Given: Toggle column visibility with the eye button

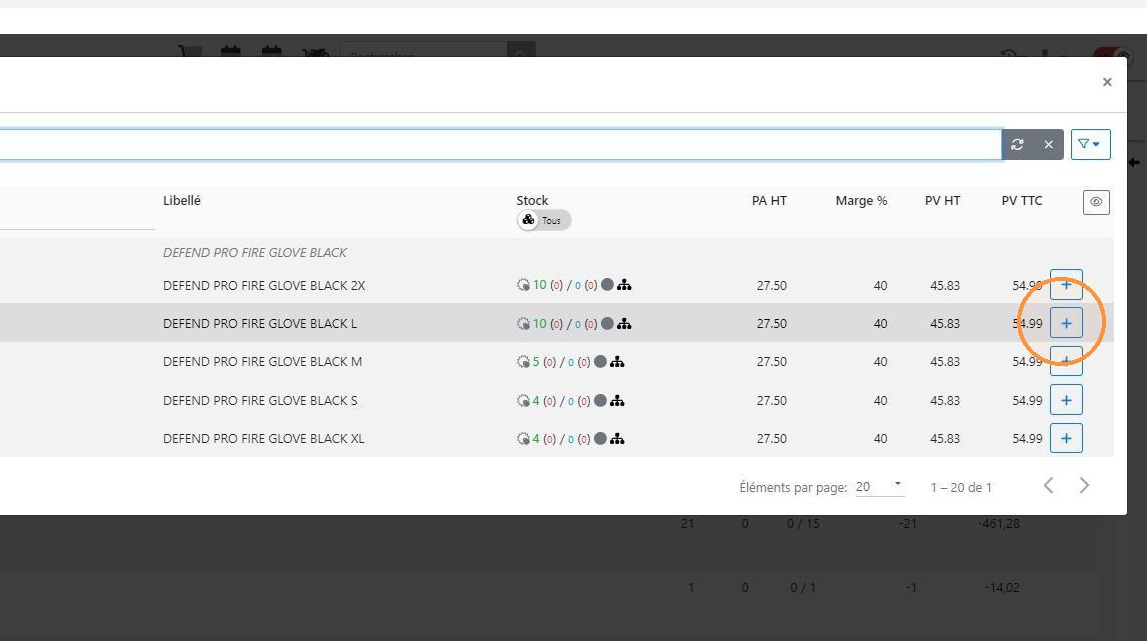Looking at the screenshot, I should click(x=1096, y=202).
